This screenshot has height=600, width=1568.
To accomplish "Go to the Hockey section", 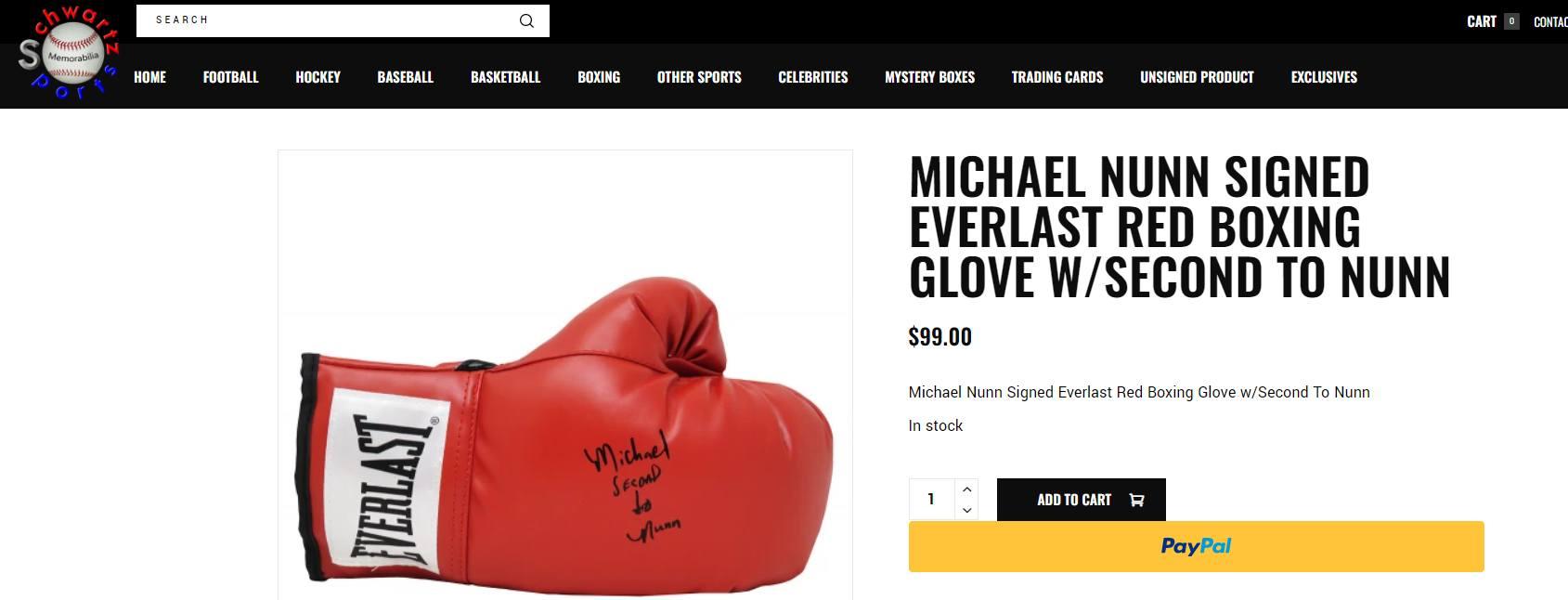I will point(317,77).
